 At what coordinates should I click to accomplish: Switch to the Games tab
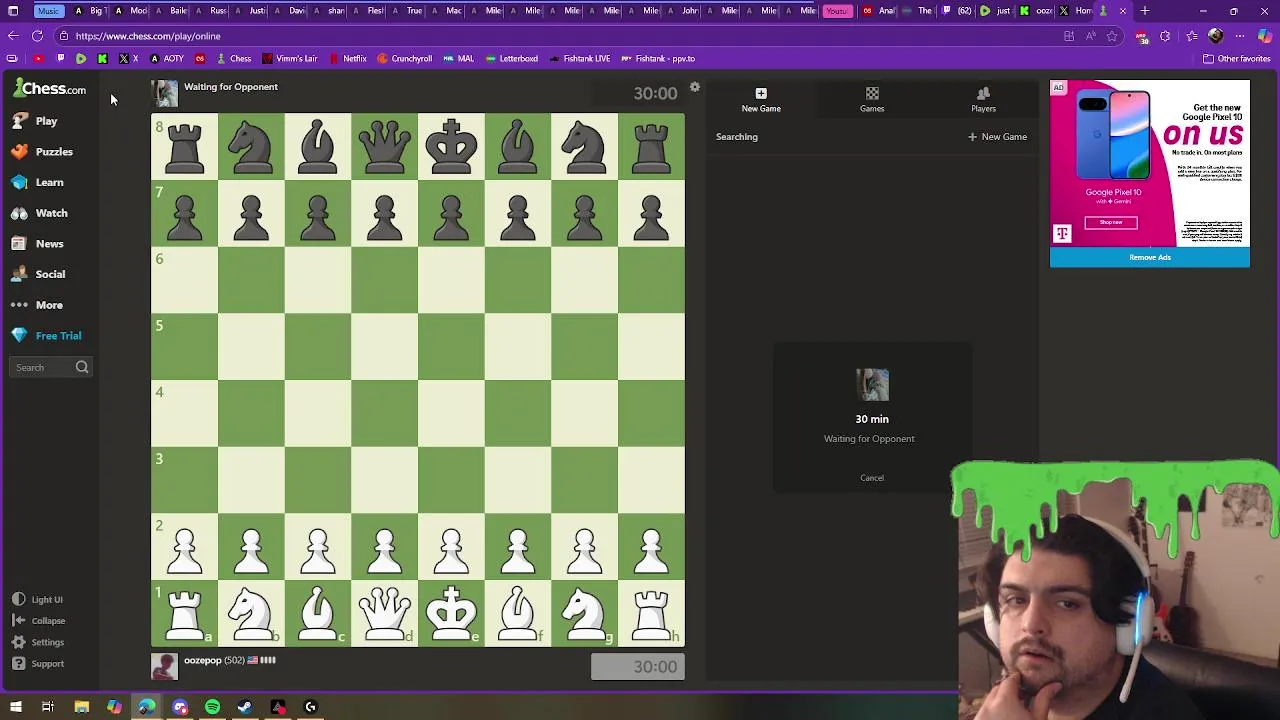point(872,100)
